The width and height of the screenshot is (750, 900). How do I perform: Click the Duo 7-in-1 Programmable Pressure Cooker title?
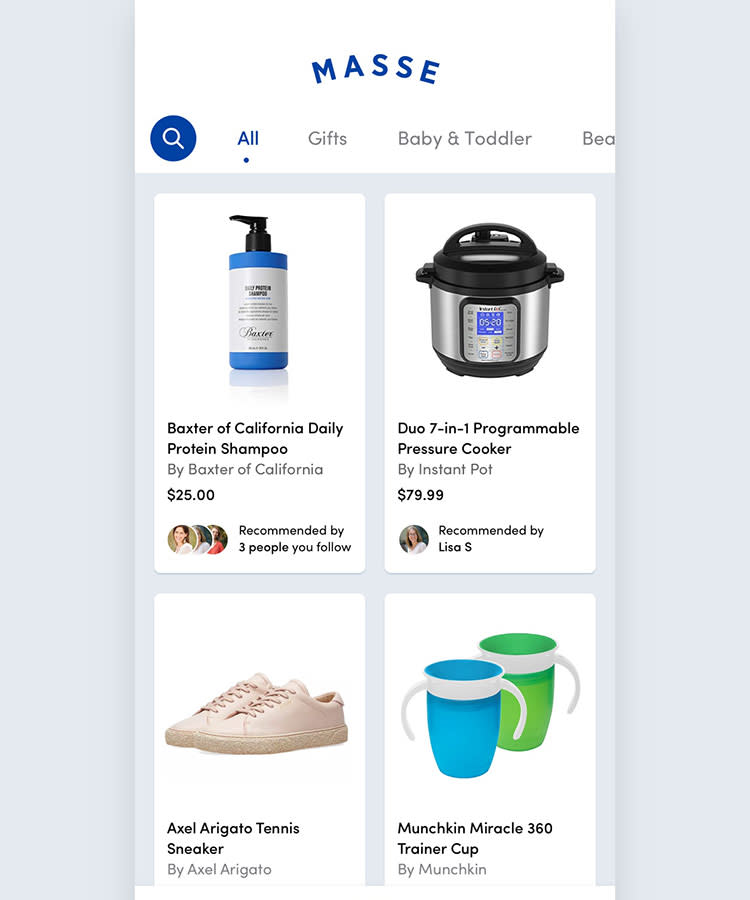click(x=488, y=439)
